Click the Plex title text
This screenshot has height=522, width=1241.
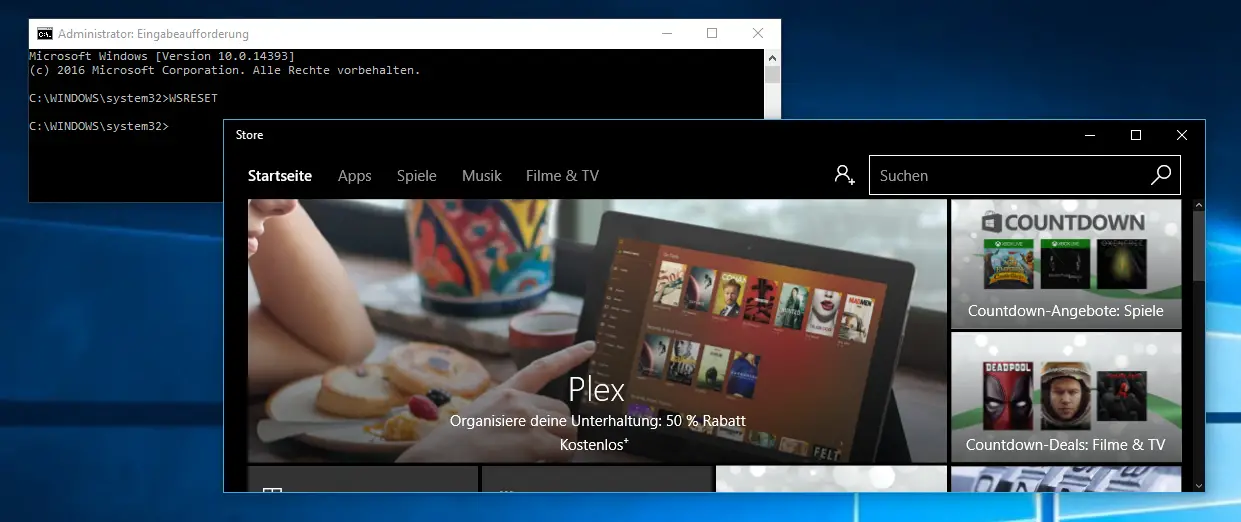point(597,389)
